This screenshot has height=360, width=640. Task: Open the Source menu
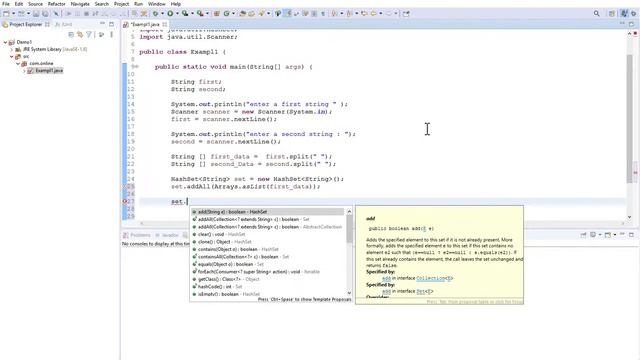(x=35, y=4)
